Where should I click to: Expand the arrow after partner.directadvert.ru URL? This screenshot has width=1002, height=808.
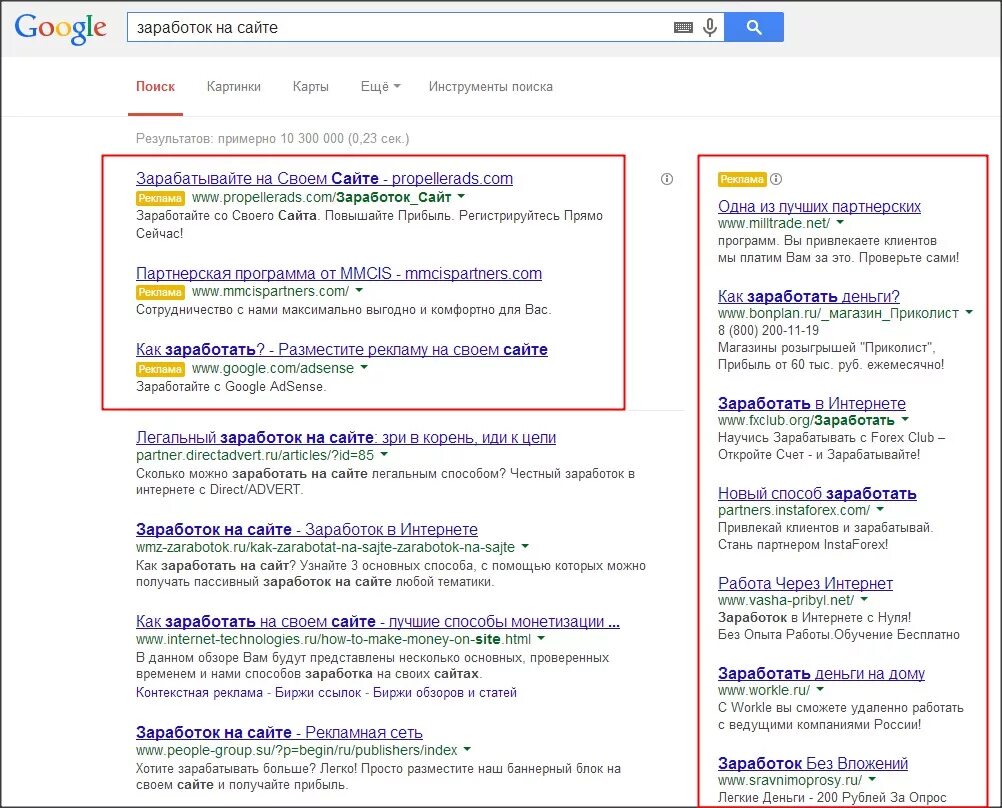click(x=384, y=454)
